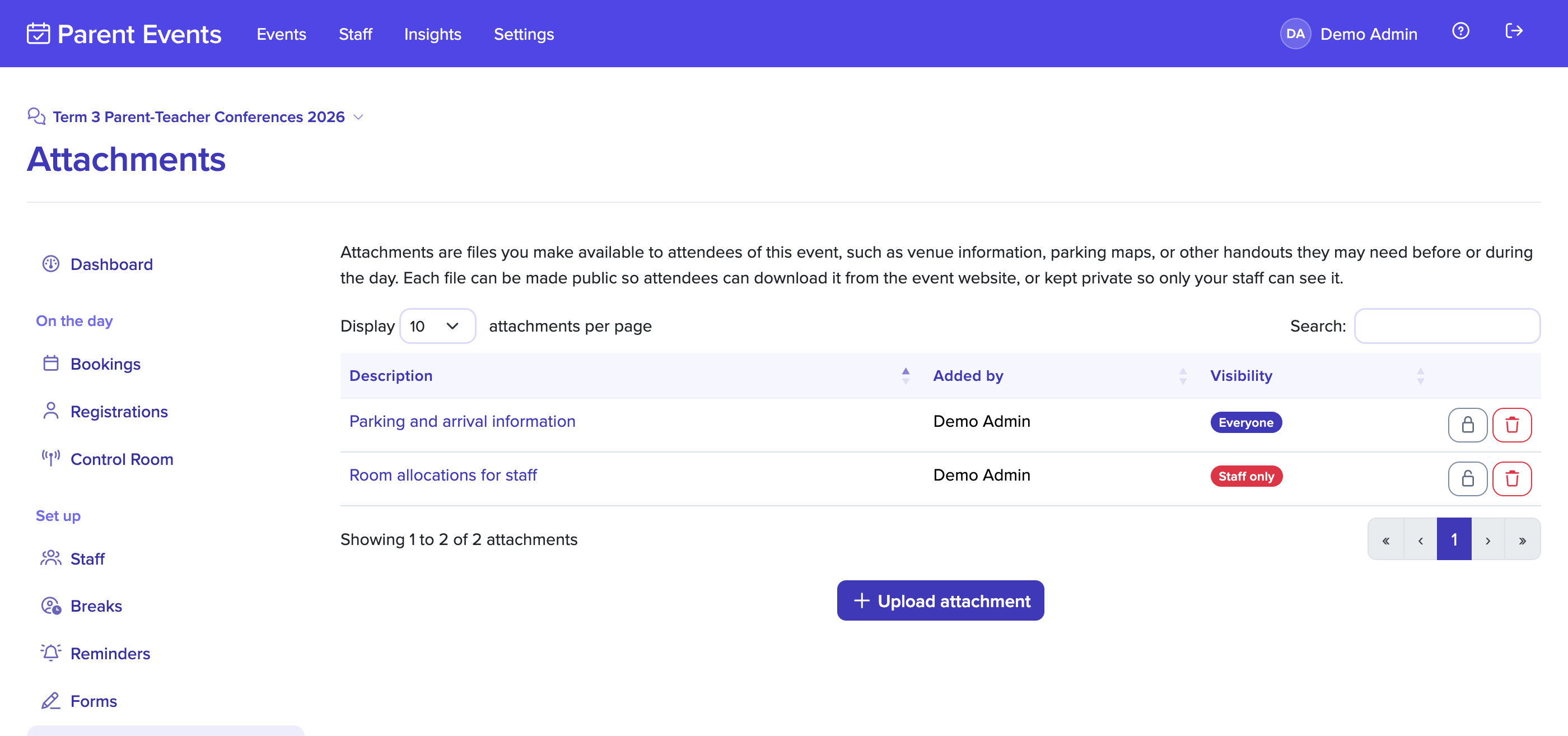Open the help question mark icon
This screenshot has width=1568, height=736.
1460,31
